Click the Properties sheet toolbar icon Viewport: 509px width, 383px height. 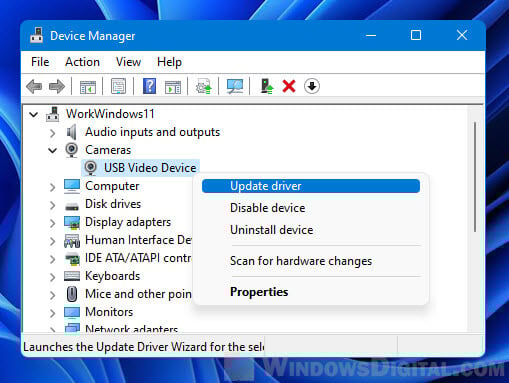tap(118, 86)
